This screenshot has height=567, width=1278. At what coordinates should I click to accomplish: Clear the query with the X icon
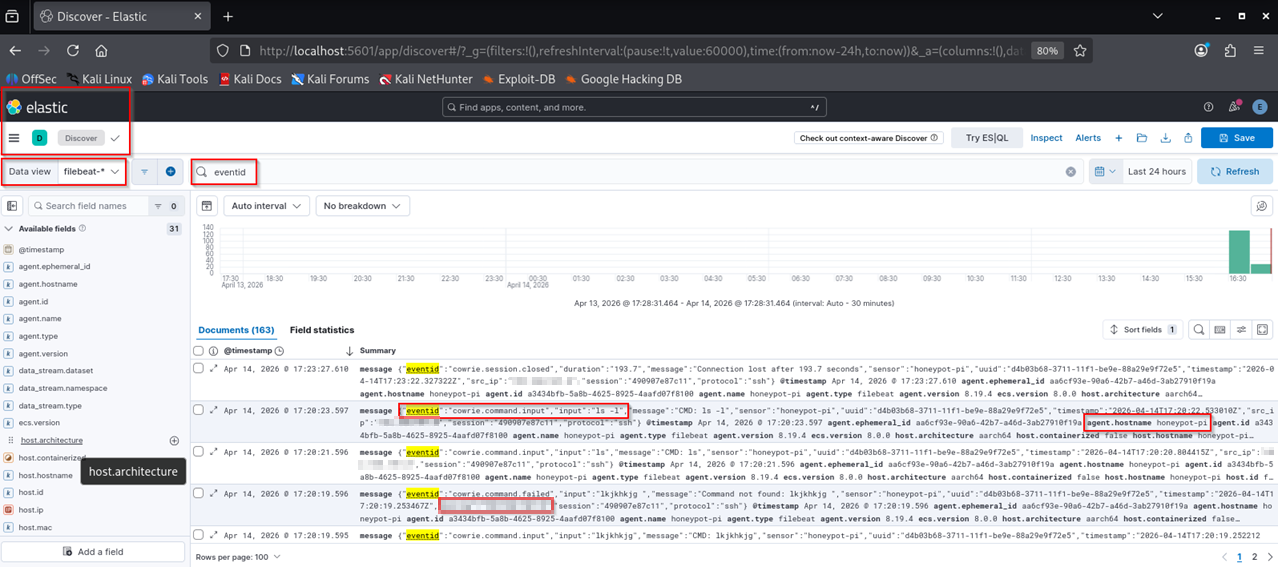pyautogui.click(x=1070, y=172)
